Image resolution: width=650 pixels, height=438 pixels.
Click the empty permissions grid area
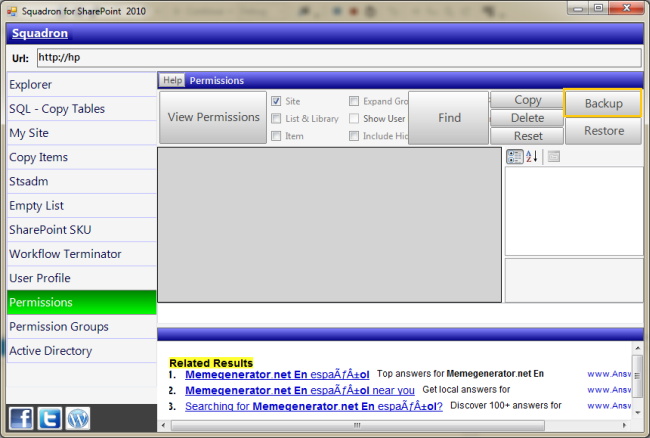330,225
